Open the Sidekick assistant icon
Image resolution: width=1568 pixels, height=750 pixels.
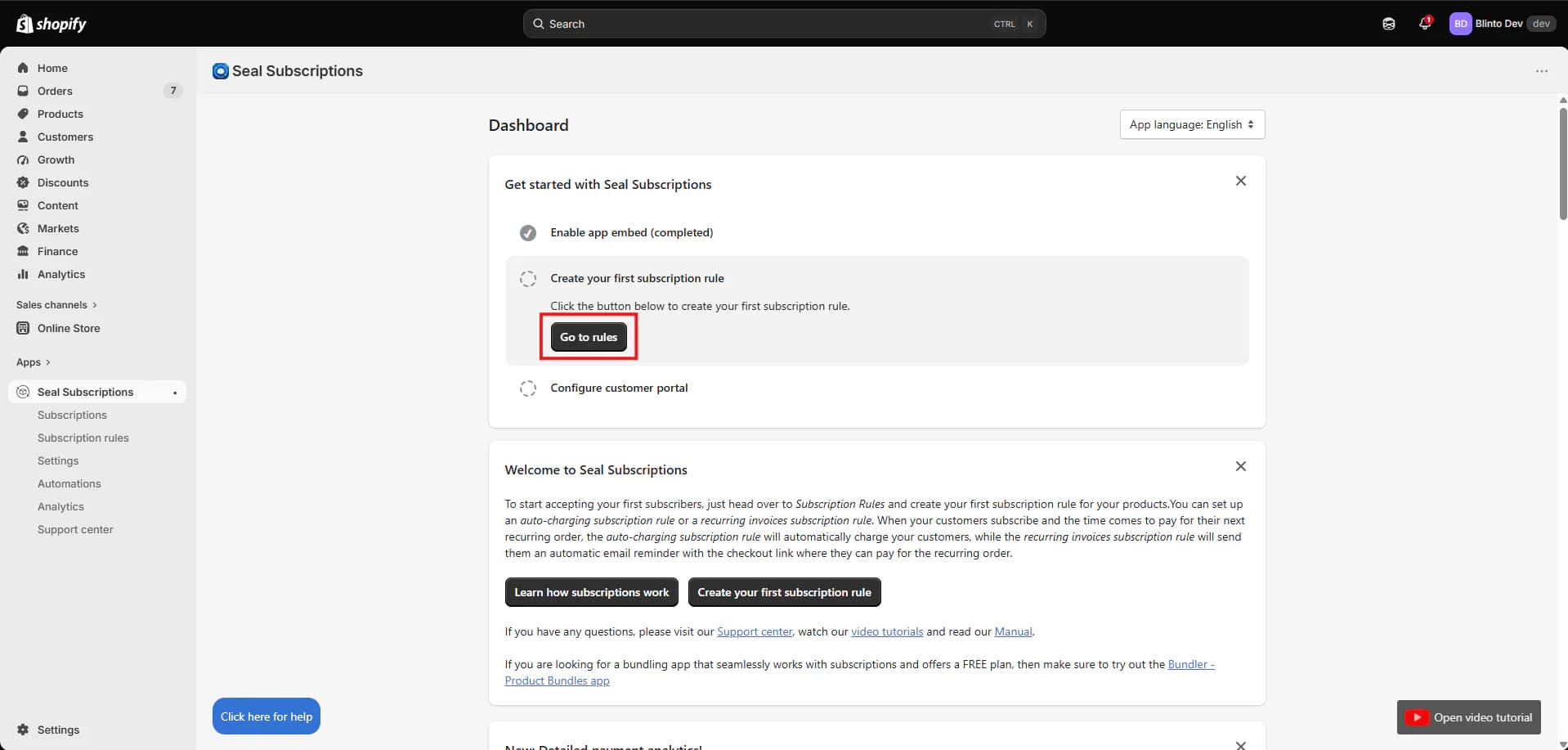click(x=1389, y=24)
